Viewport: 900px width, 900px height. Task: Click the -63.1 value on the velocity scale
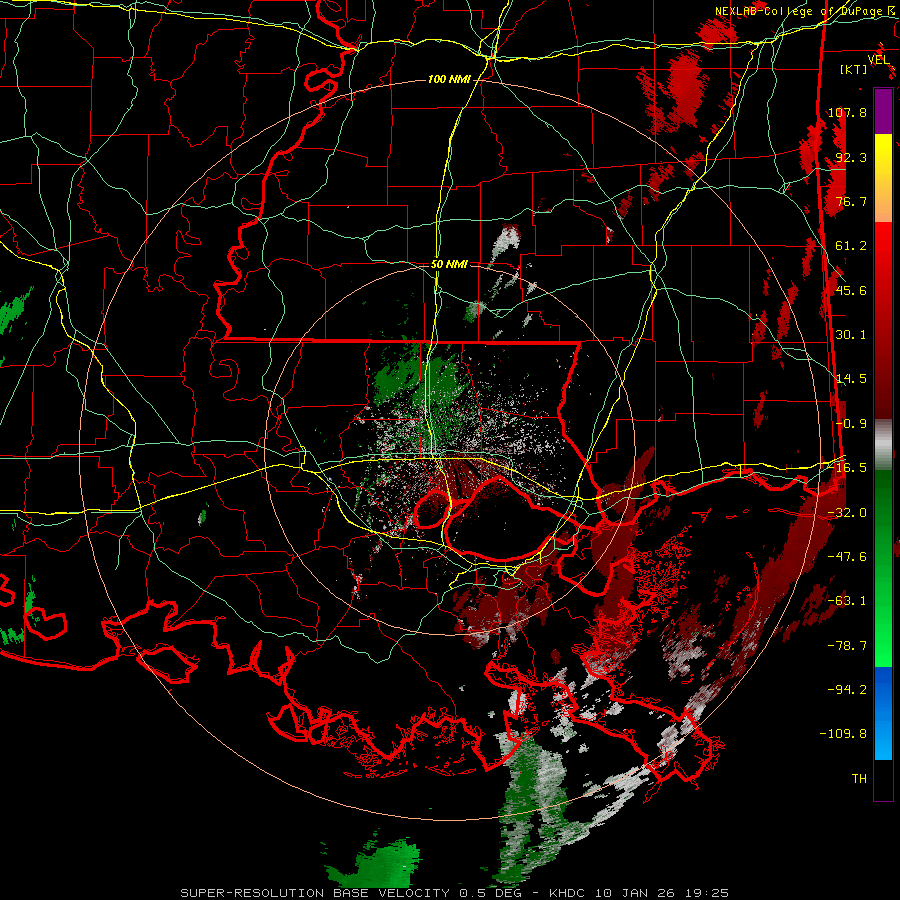coord(847,601)
